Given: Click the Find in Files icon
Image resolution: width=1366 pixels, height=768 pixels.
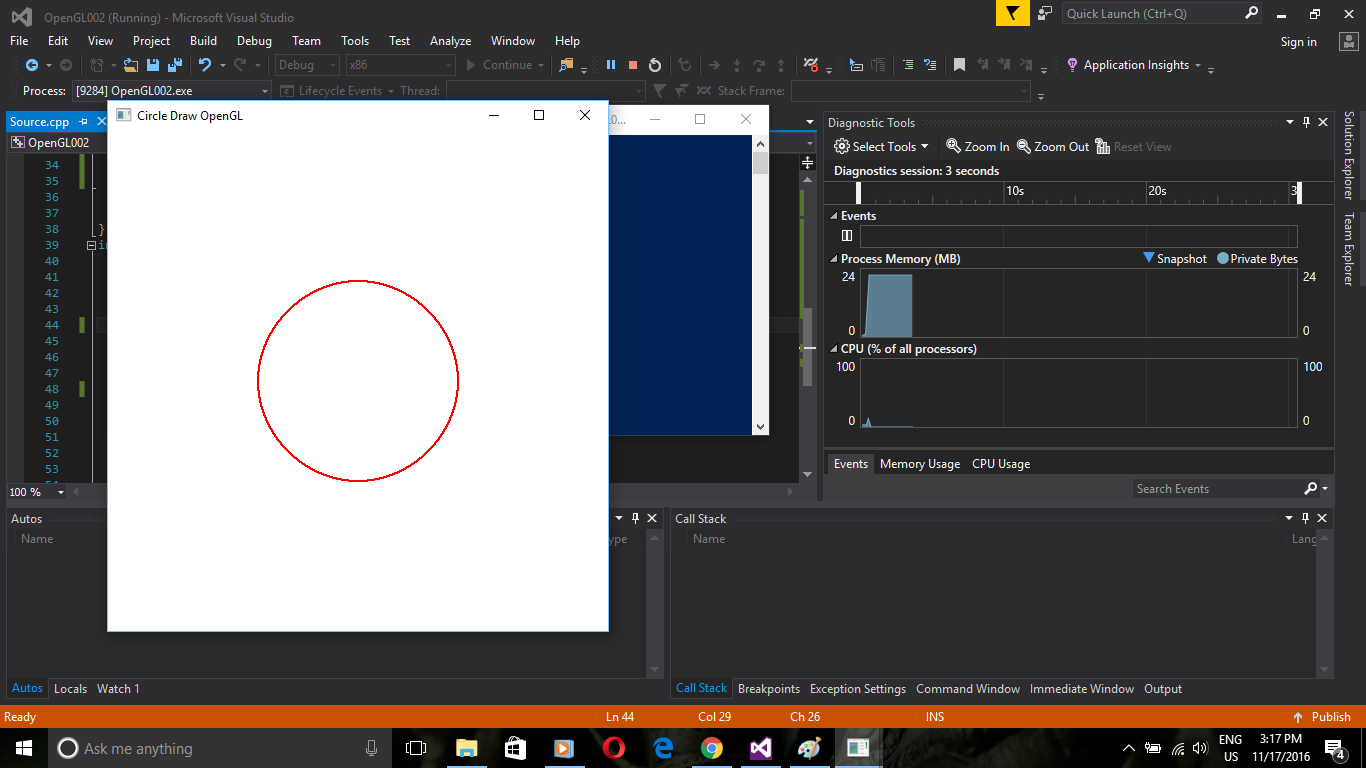Looking at the screenshot, I should [x=567, y=65].
